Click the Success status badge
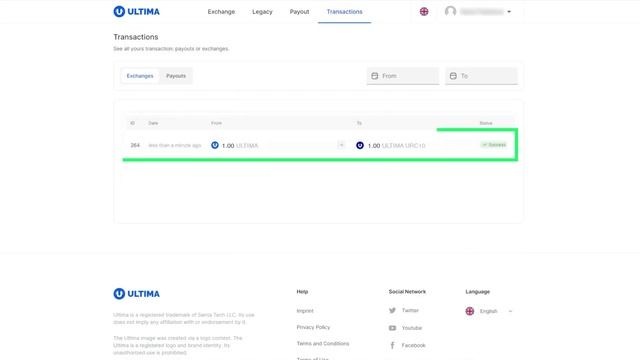The height and width of the screenshot is (360, 640). (x=493, y=145)
